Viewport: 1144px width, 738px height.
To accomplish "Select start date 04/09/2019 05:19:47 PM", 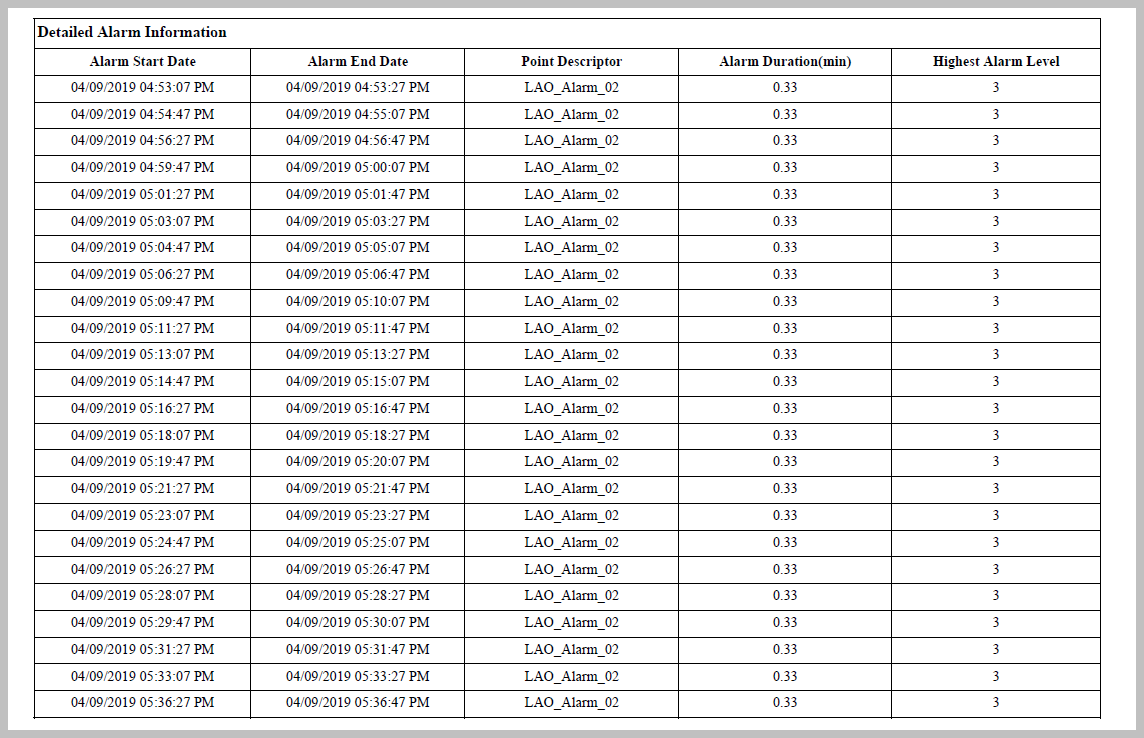I will click(142, 461).
